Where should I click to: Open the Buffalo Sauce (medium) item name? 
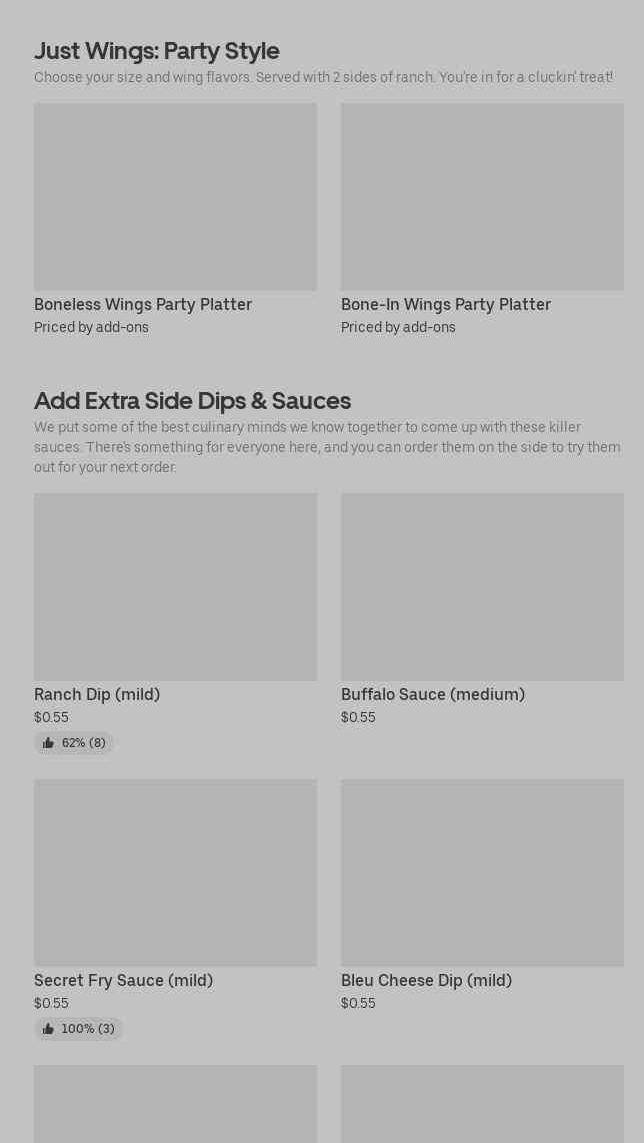(x=433, y=694)
